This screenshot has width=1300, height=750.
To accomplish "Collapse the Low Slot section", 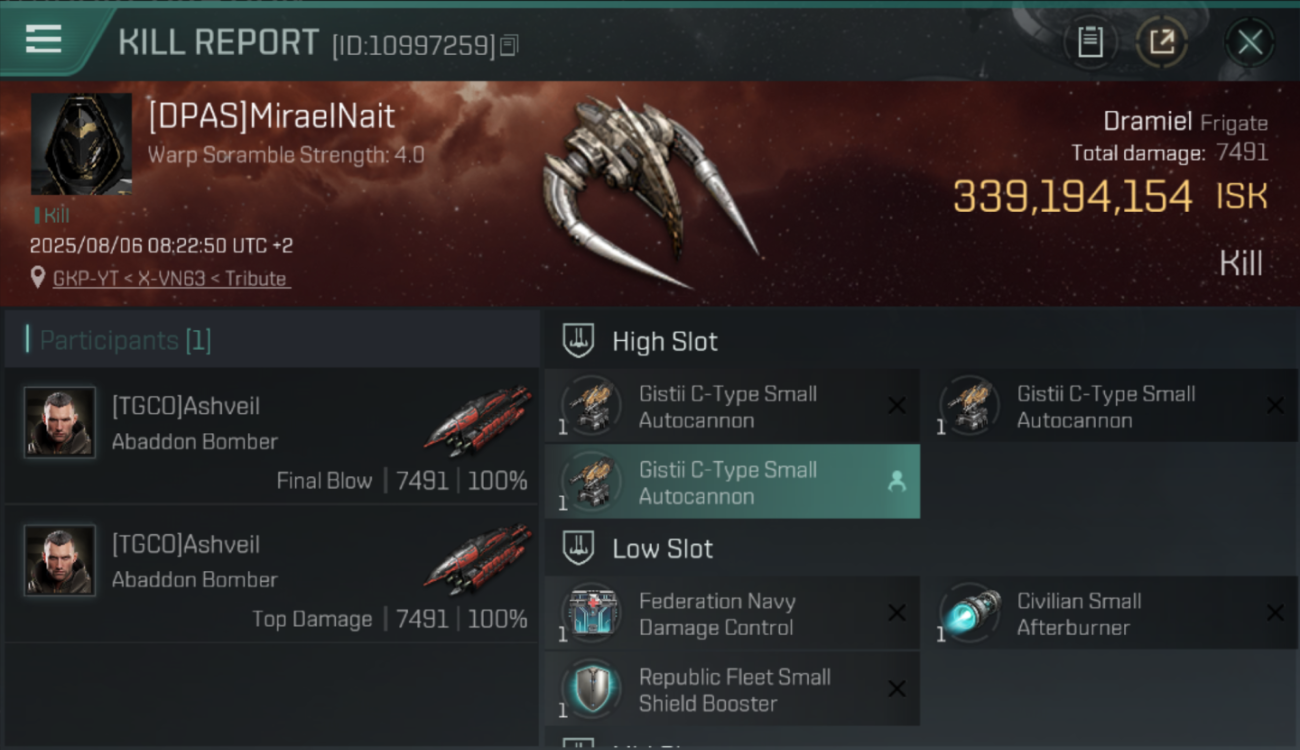I will tap(578, 548).
